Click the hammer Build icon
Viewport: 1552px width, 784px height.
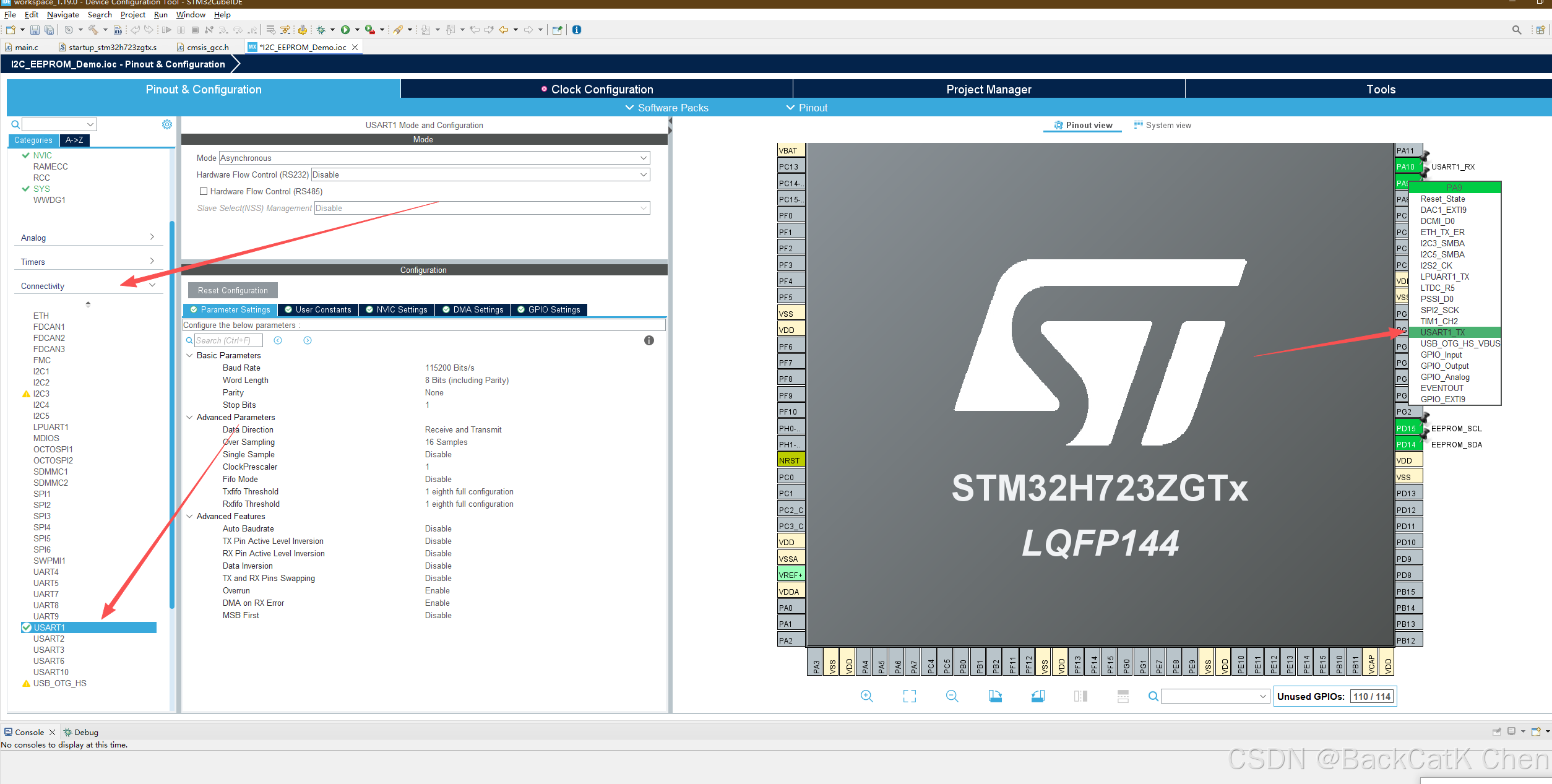[x=93, y=30]
